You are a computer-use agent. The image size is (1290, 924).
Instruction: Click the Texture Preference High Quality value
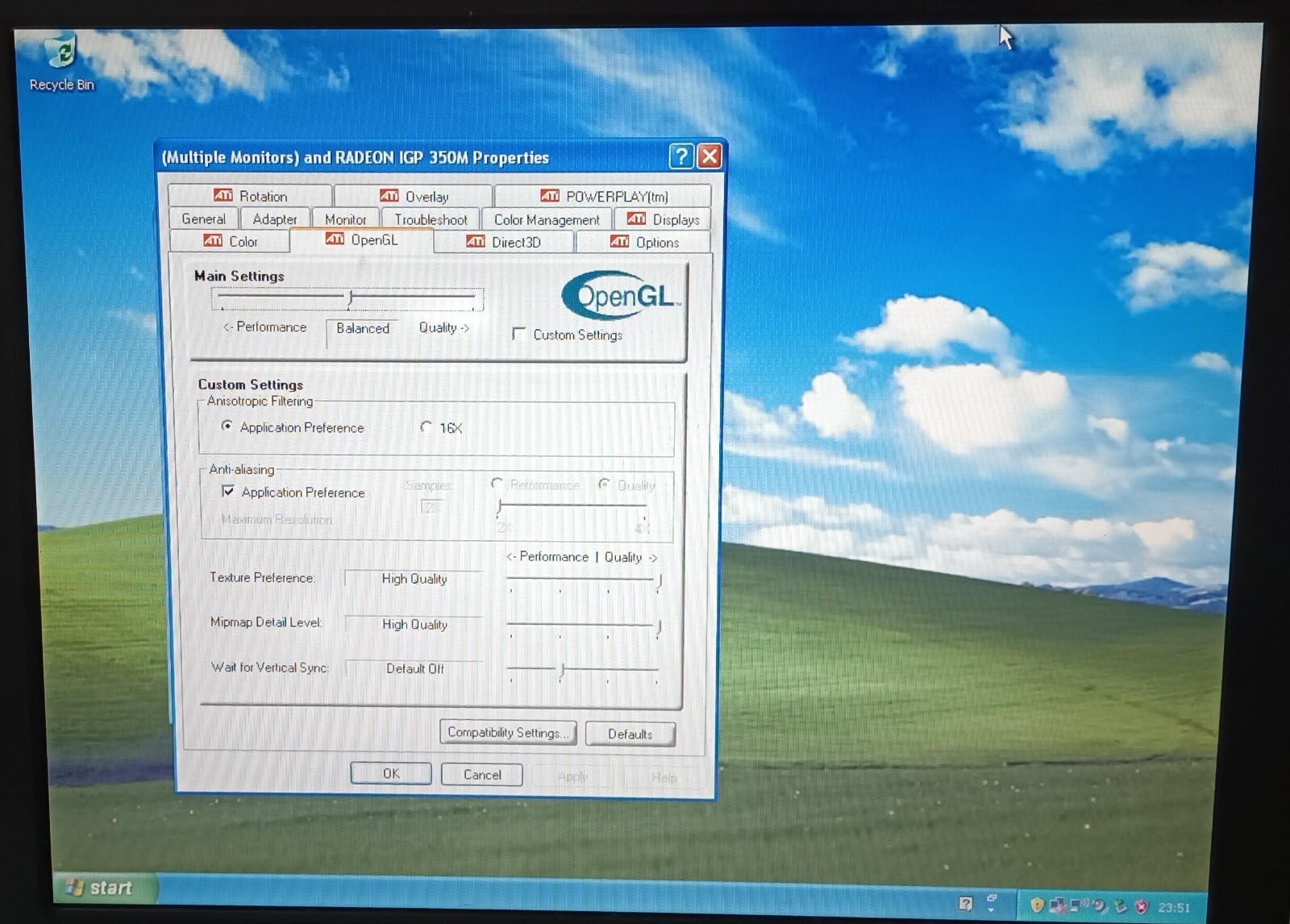(414, 579)
